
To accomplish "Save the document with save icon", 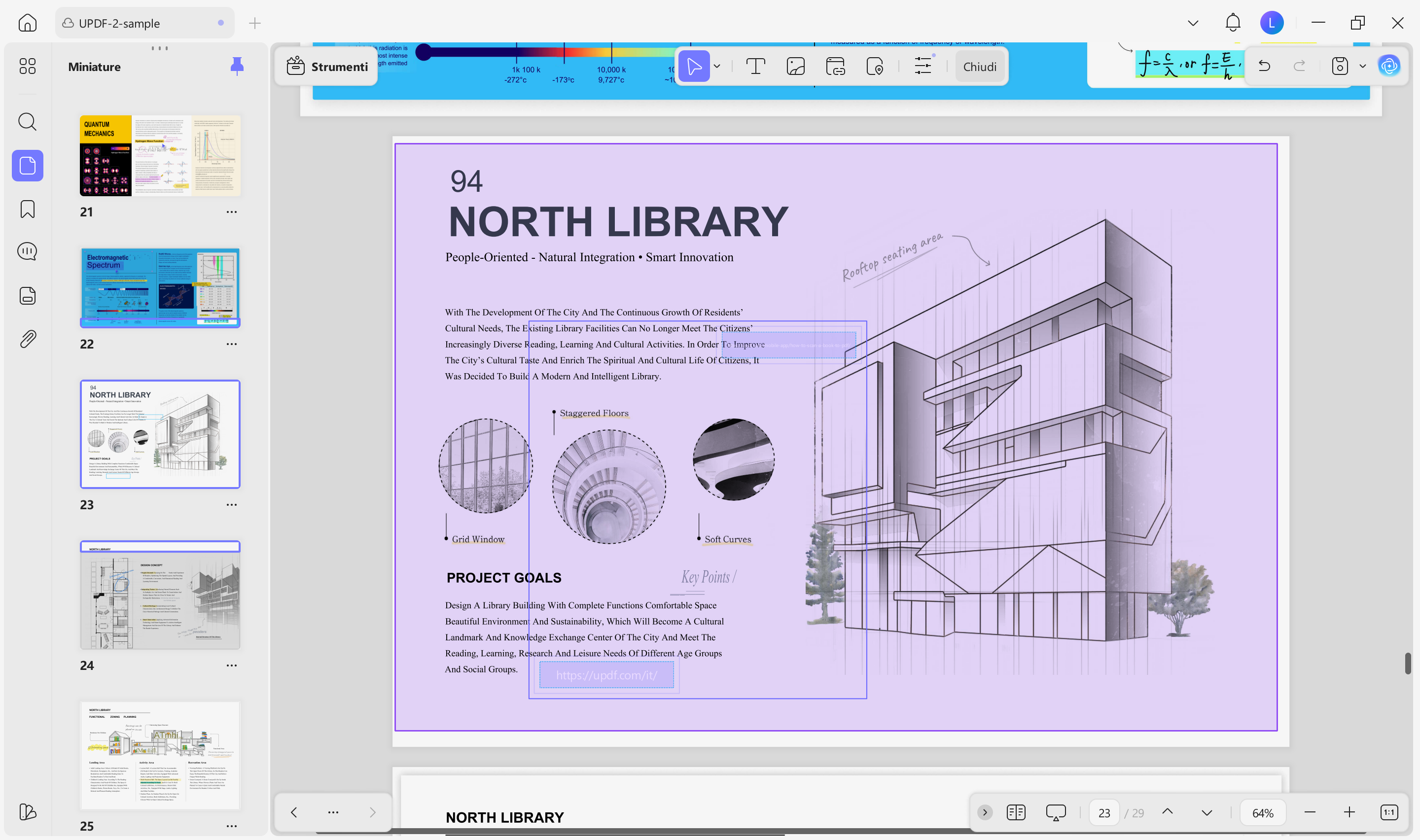I will click(1340, 66).
